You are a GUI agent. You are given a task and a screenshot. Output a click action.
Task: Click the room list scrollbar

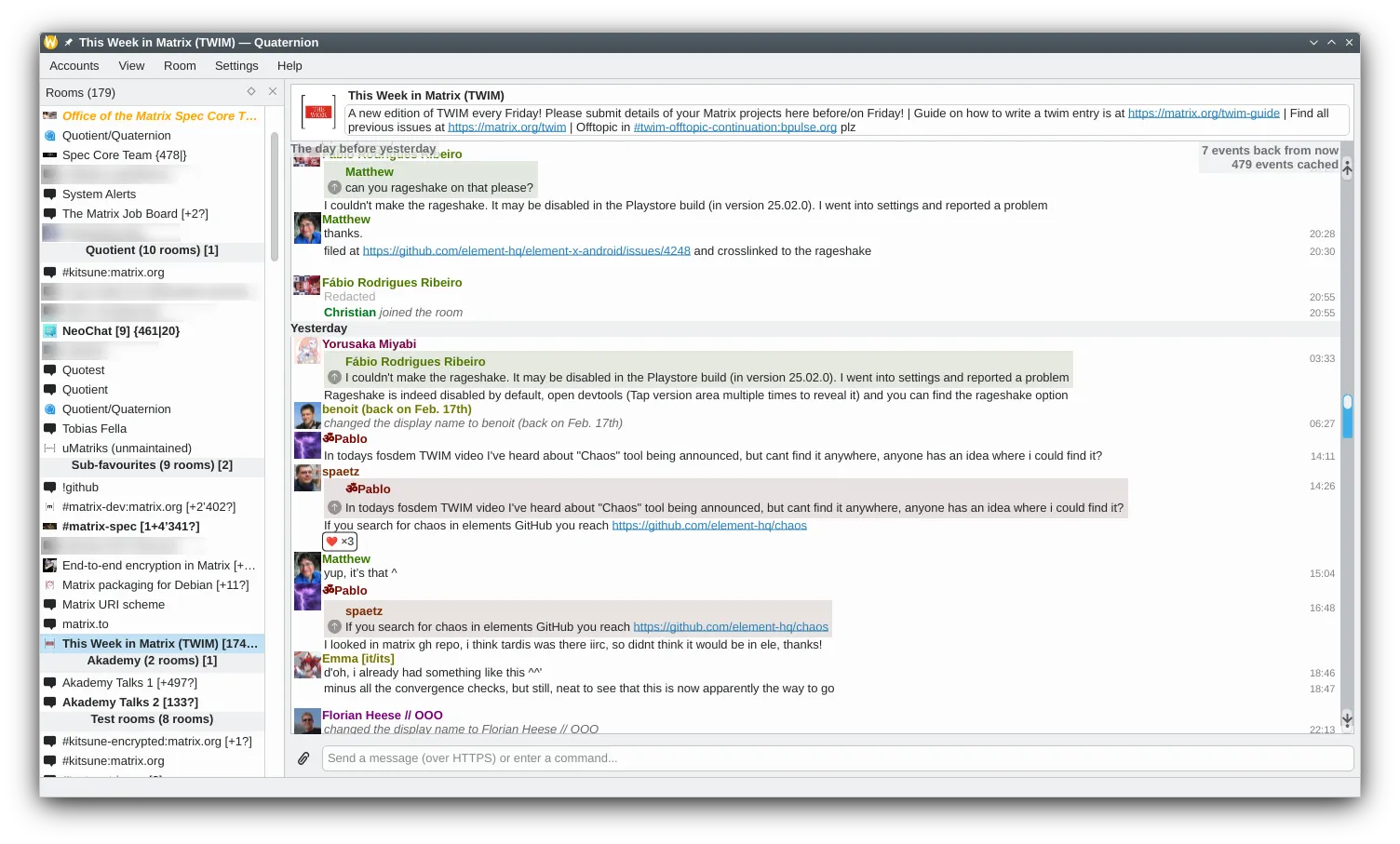tap(275, 195)
